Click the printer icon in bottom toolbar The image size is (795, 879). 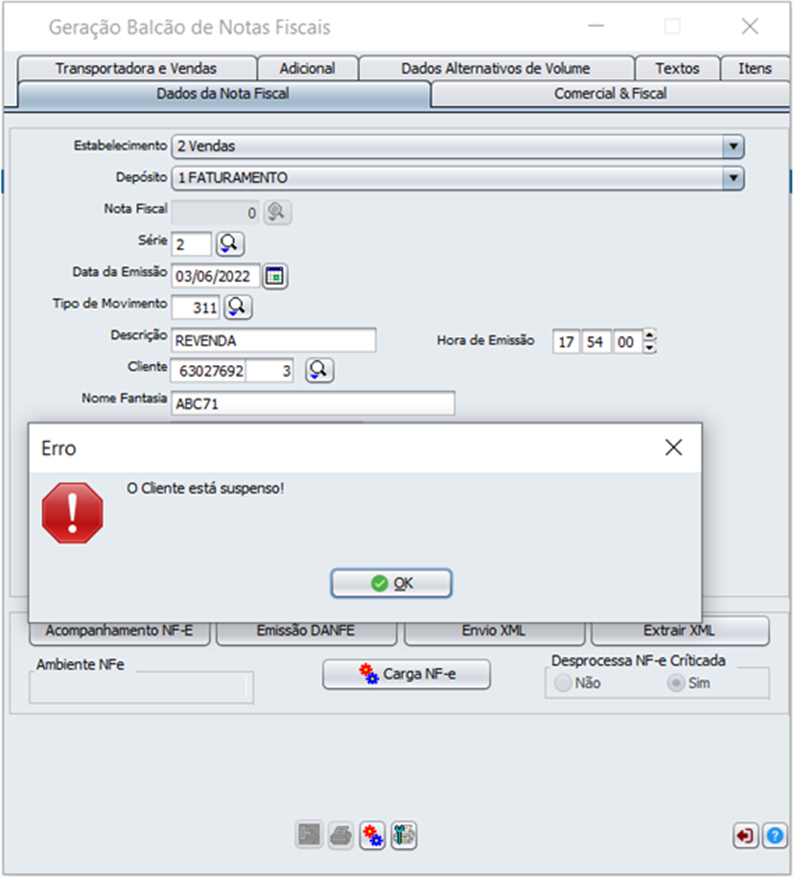(340, 836)
